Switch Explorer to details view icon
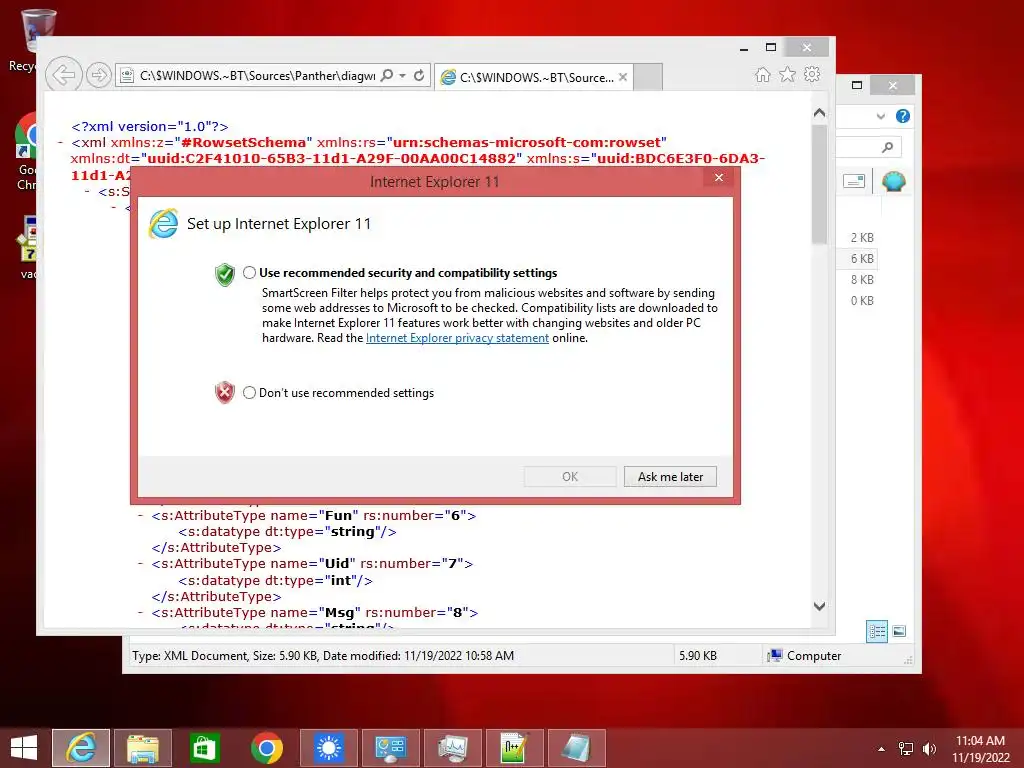The height and width of the screenshot is (768, 1024). pyautogui.click(x=877, y=631)
